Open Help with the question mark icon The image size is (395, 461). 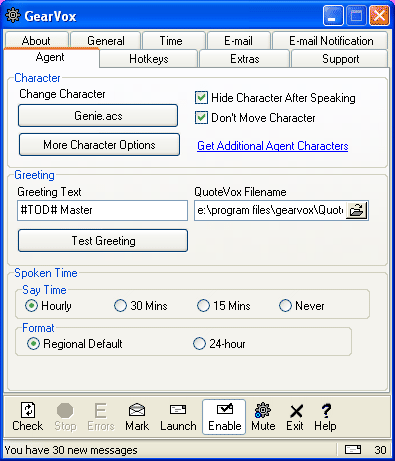point(325,417)
